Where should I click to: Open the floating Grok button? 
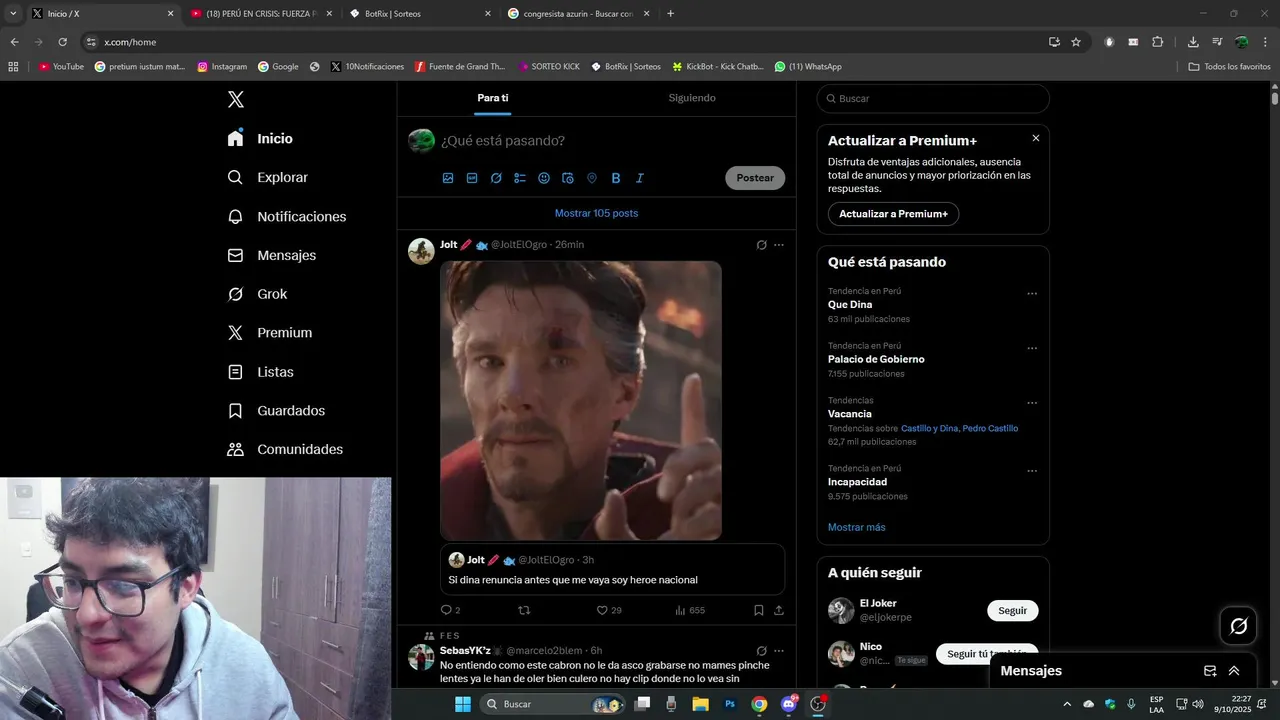tap(1239, 626)
